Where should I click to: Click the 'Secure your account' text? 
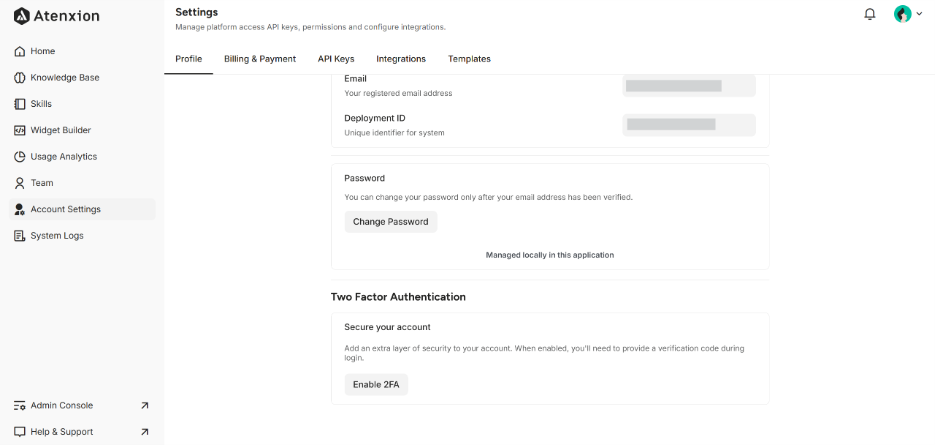click(x=387, y=327)
